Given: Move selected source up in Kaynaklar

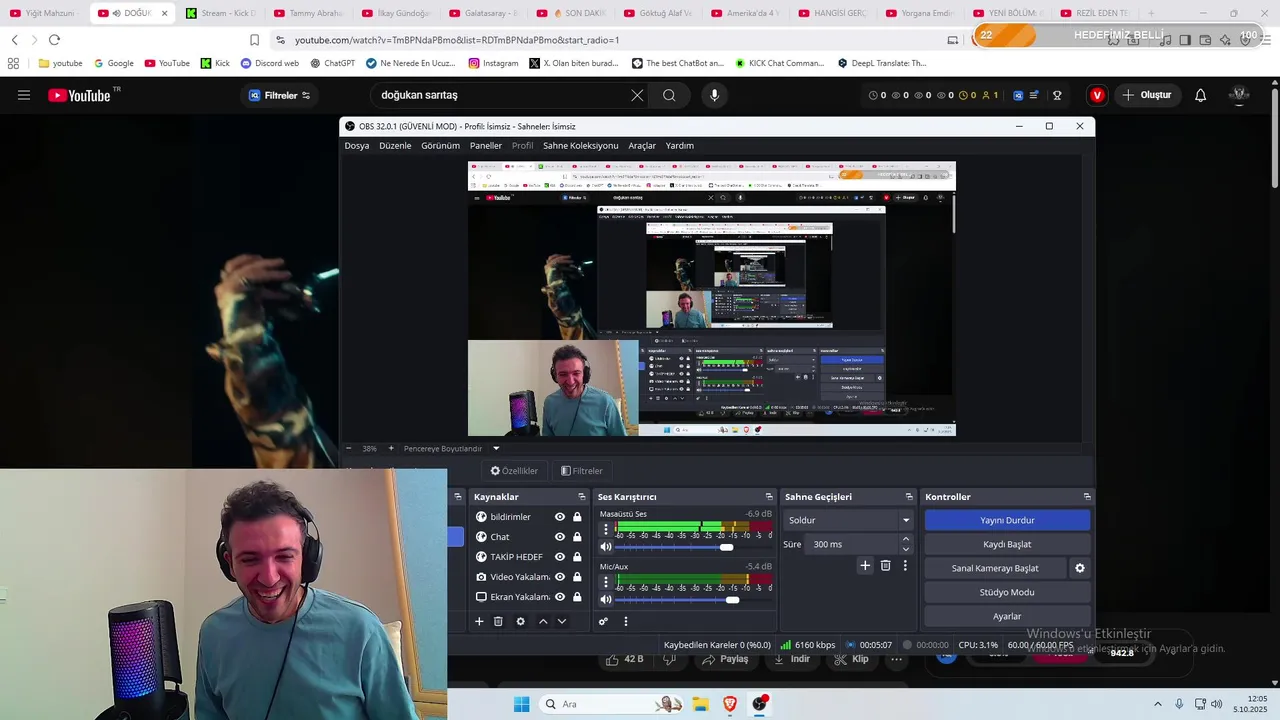Looking at the screenshot, I should tap(543, 621).
